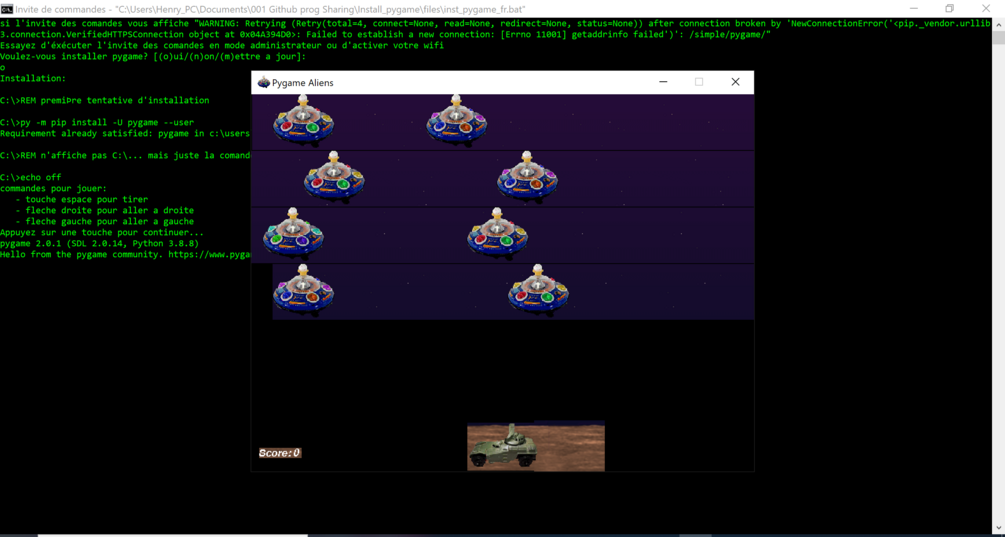Click the Pygame Aliens window icon

pos(263,83)
